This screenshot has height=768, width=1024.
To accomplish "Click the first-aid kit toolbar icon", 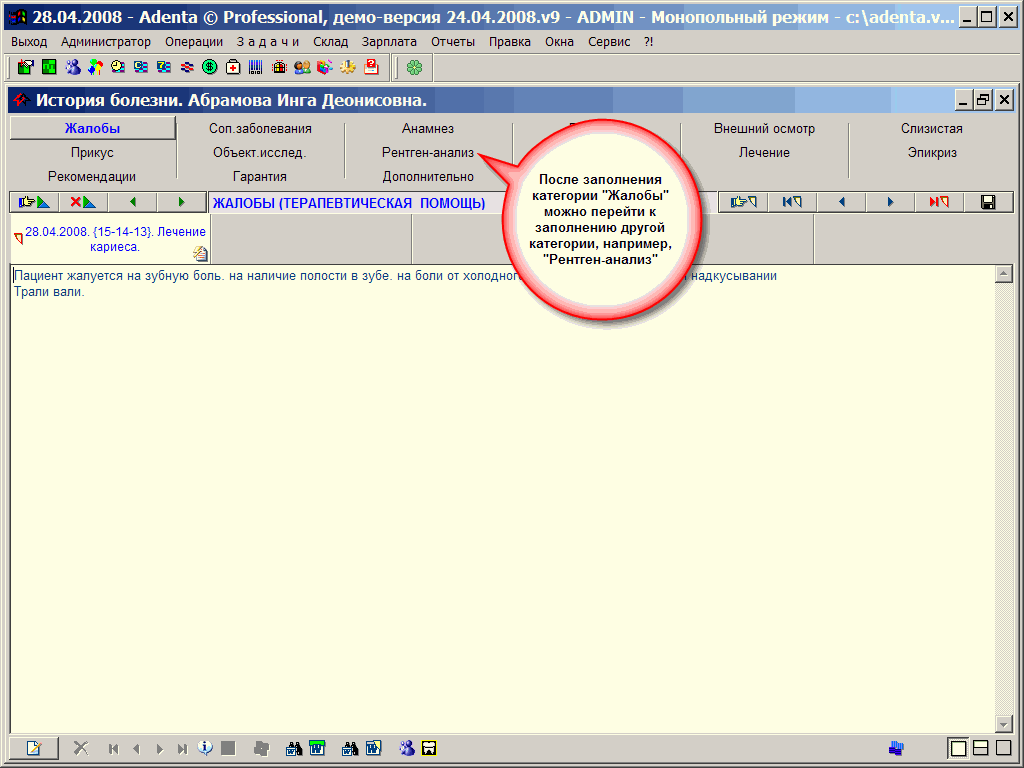I will point(233,67).
